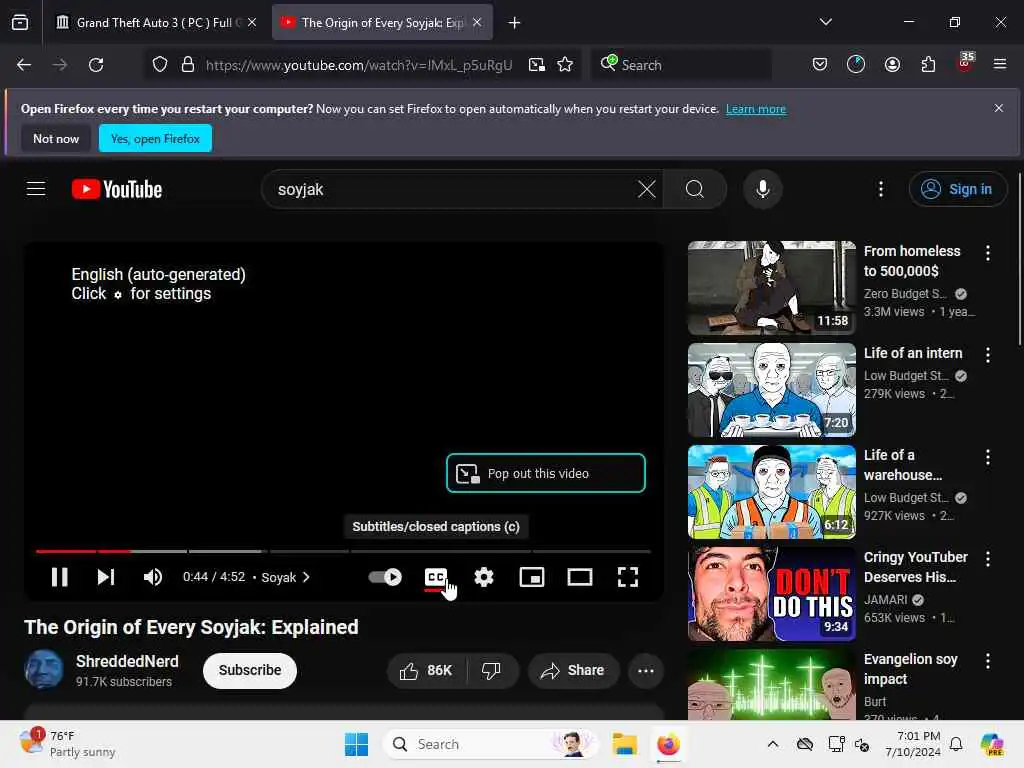Pause the video with the pause button
Screen dimensions: 1024x768
point(59,577)
